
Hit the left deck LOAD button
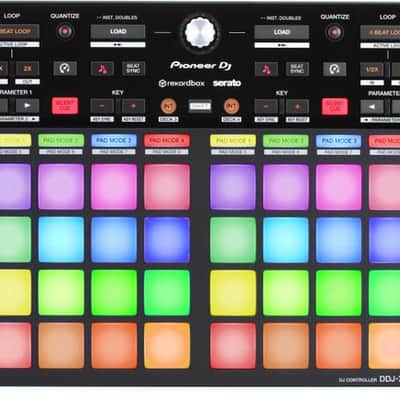point(118,32)
